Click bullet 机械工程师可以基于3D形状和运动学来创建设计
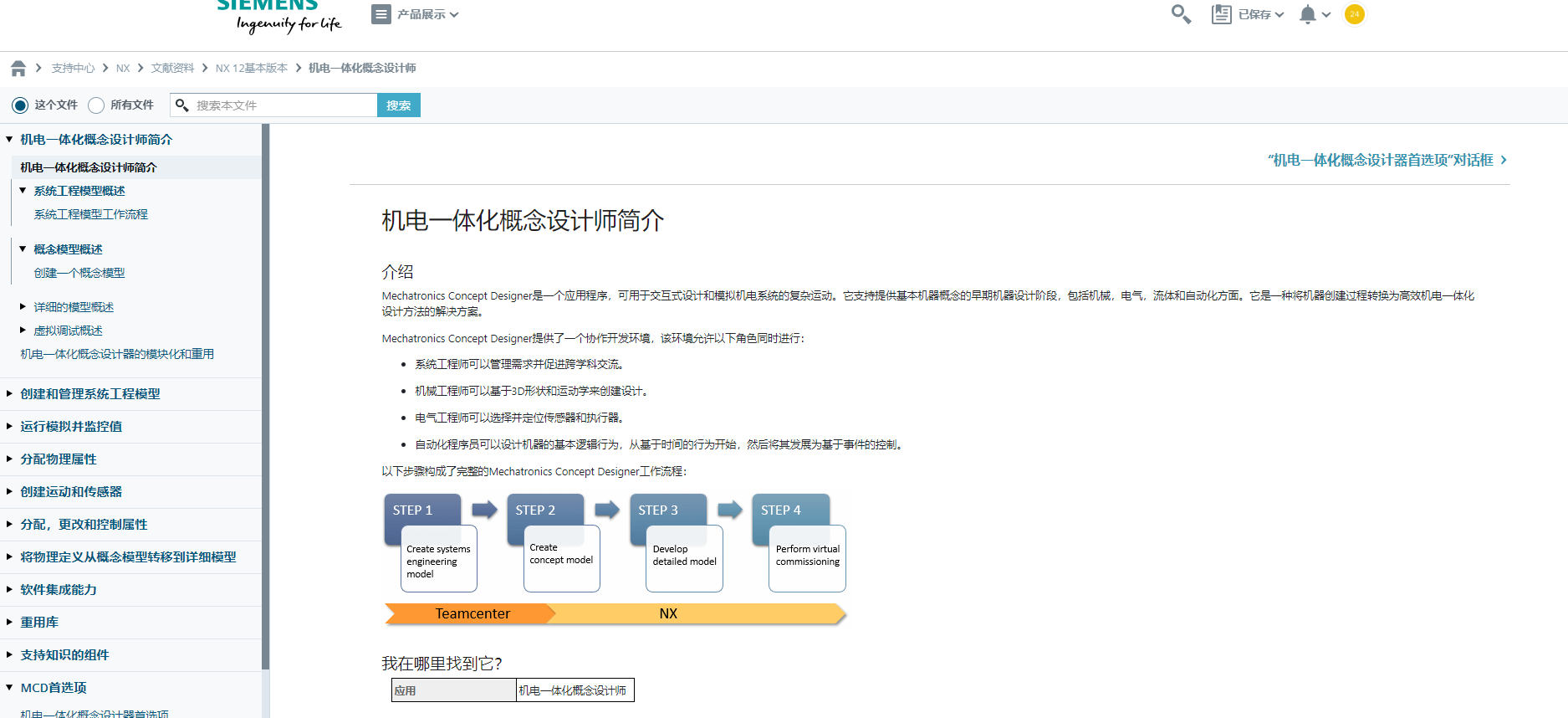The height and width of the screenshot is (718, 1568). pos(532,391)
